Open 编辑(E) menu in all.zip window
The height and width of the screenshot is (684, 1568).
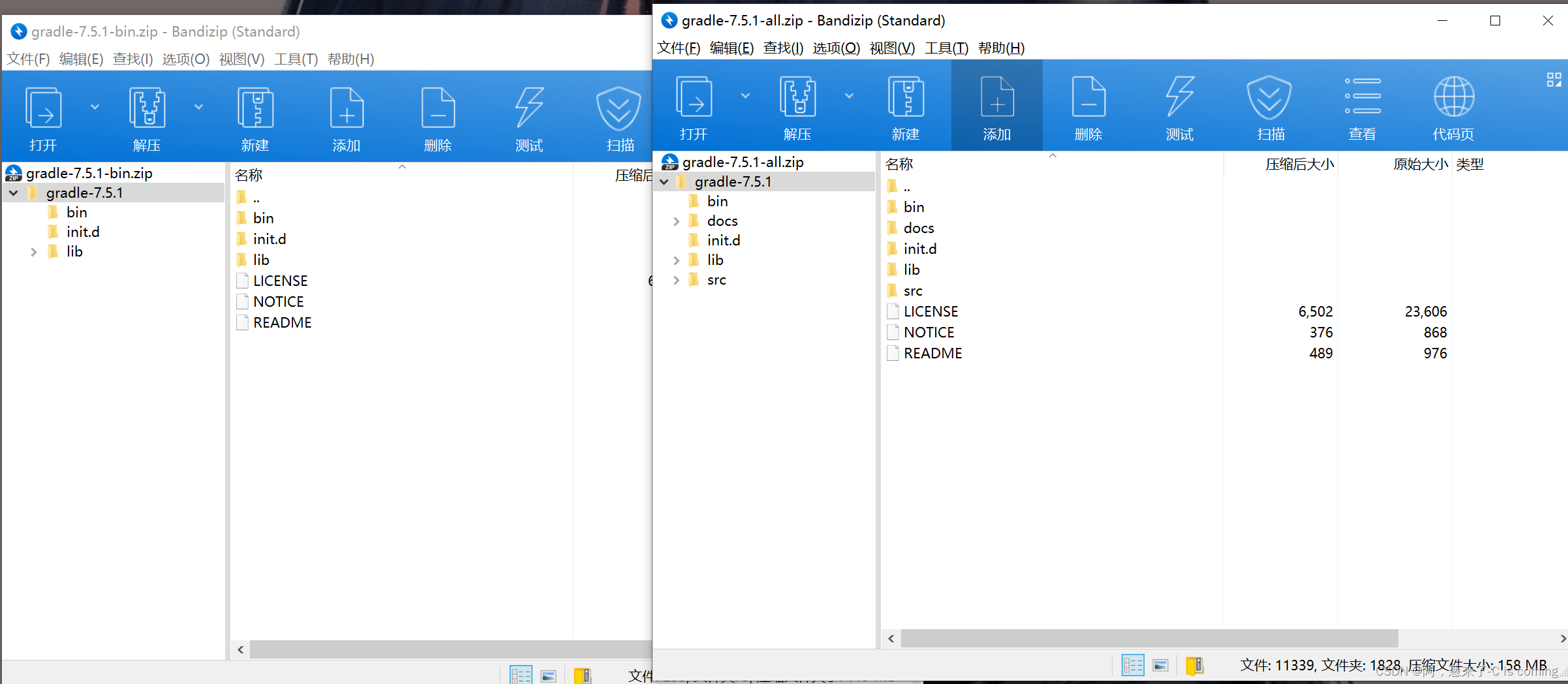tap(731, 48)
